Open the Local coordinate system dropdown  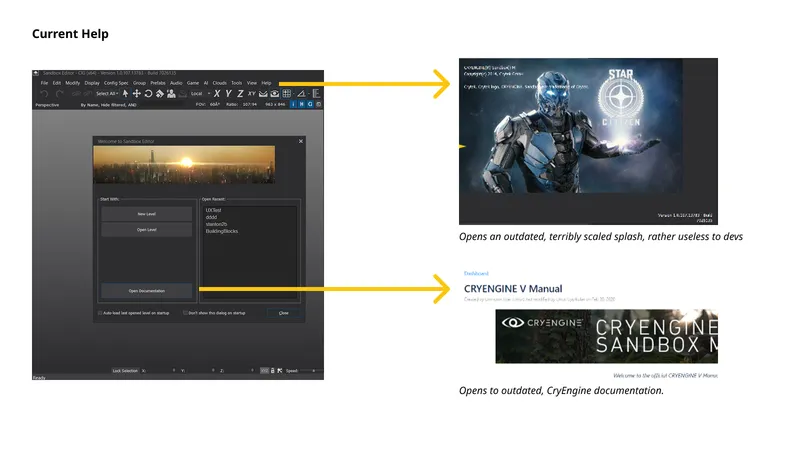pyautogui.click(x=200, y=93)
